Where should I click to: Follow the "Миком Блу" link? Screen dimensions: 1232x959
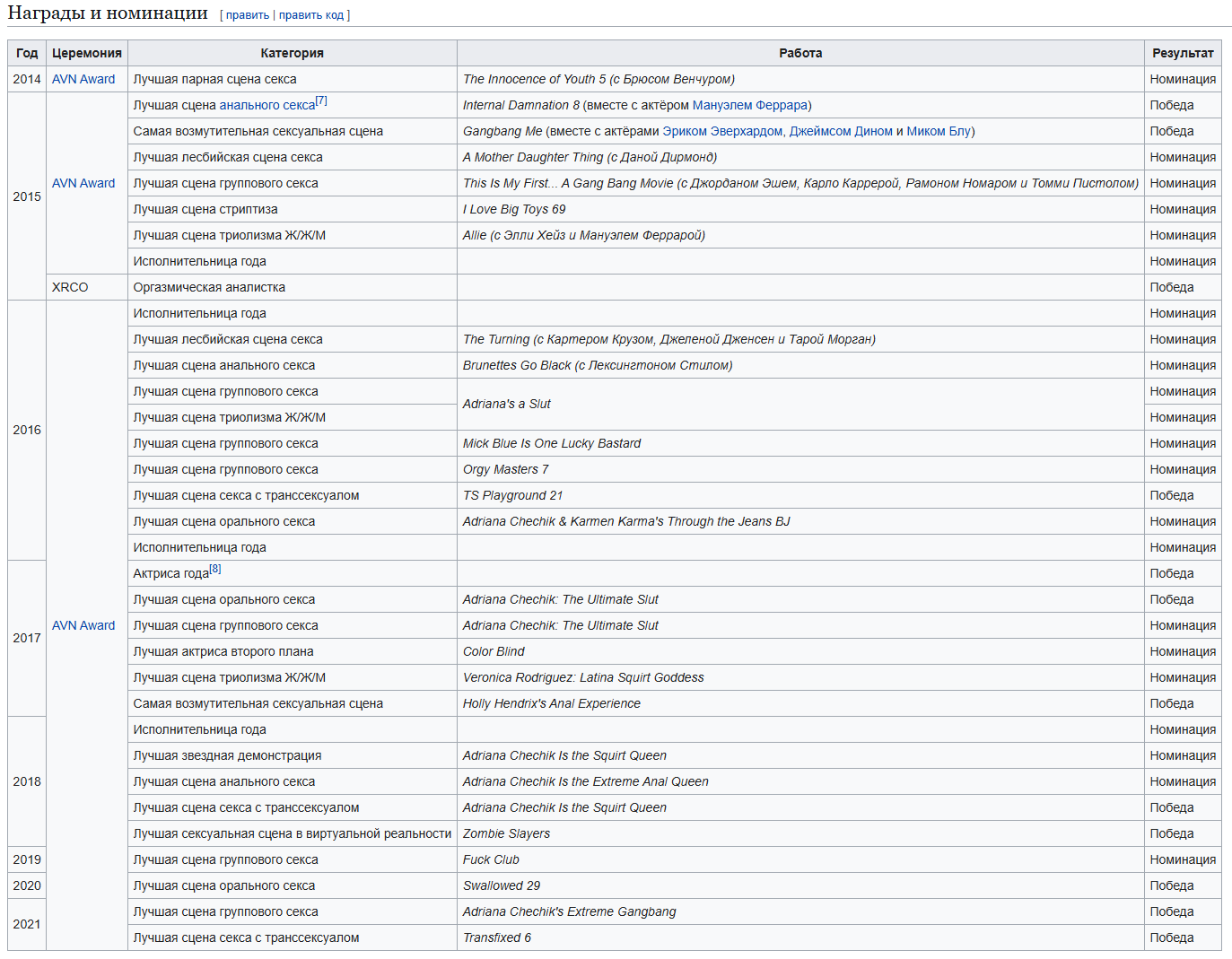(939, 131)
